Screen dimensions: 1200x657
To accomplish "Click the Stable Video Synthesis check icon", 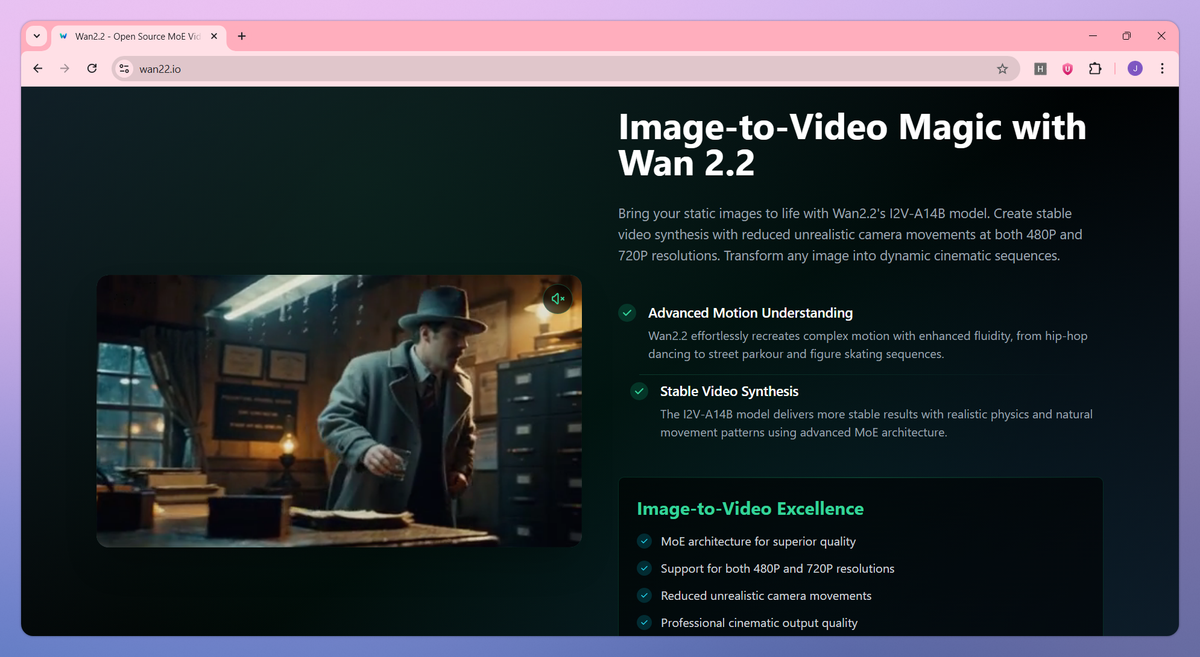I will click(639, 391).
